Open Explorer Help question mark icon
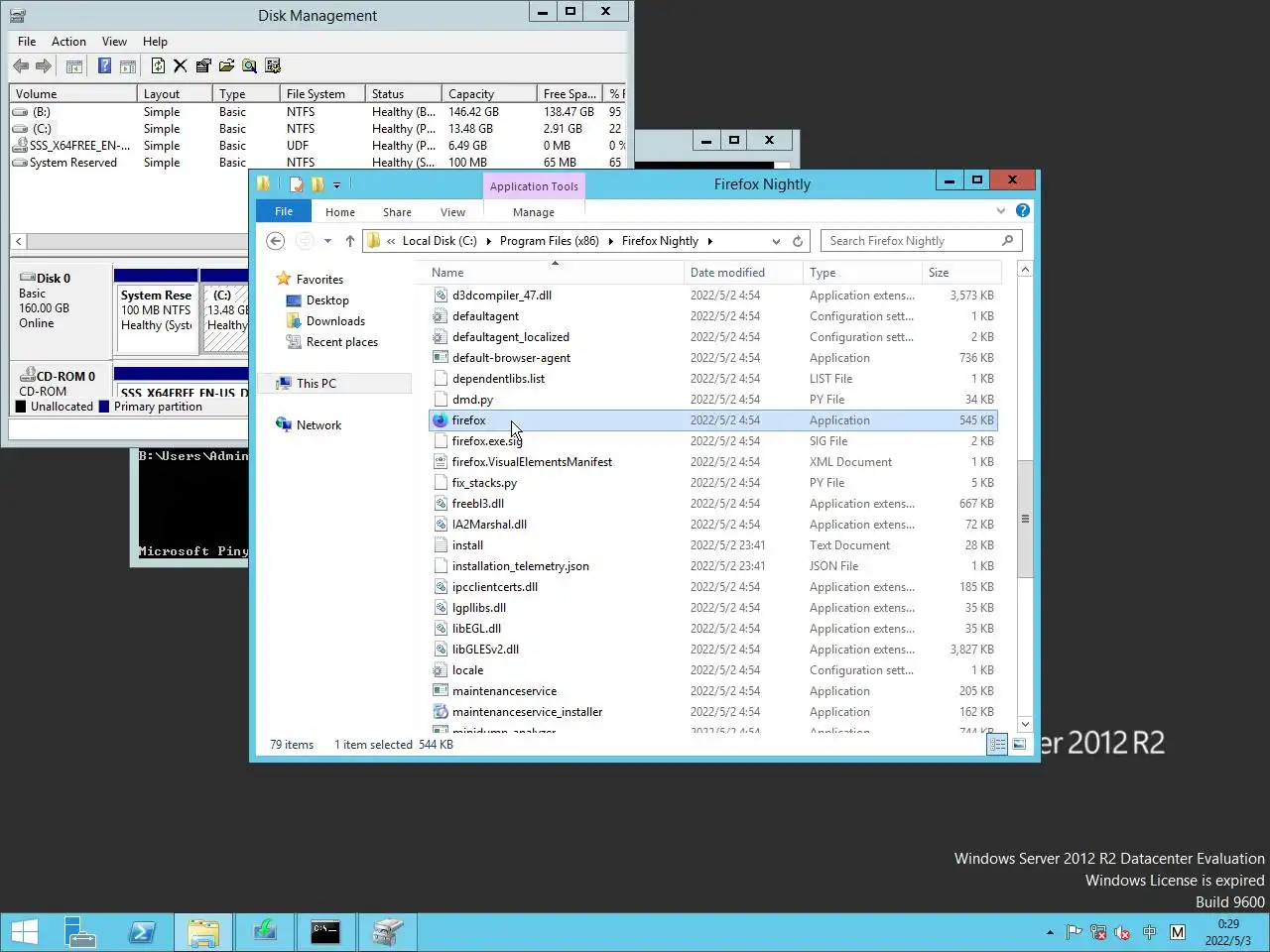 point(1023,211)
